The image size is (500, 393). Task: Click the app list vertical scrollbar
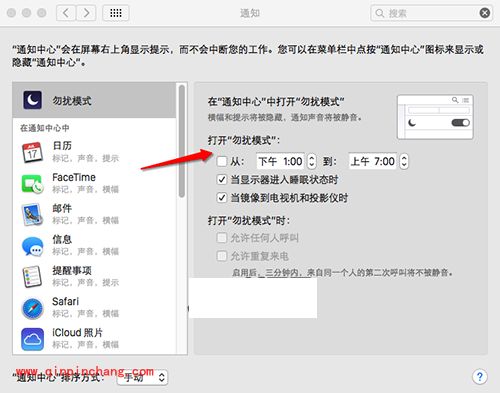pos(182,141)
